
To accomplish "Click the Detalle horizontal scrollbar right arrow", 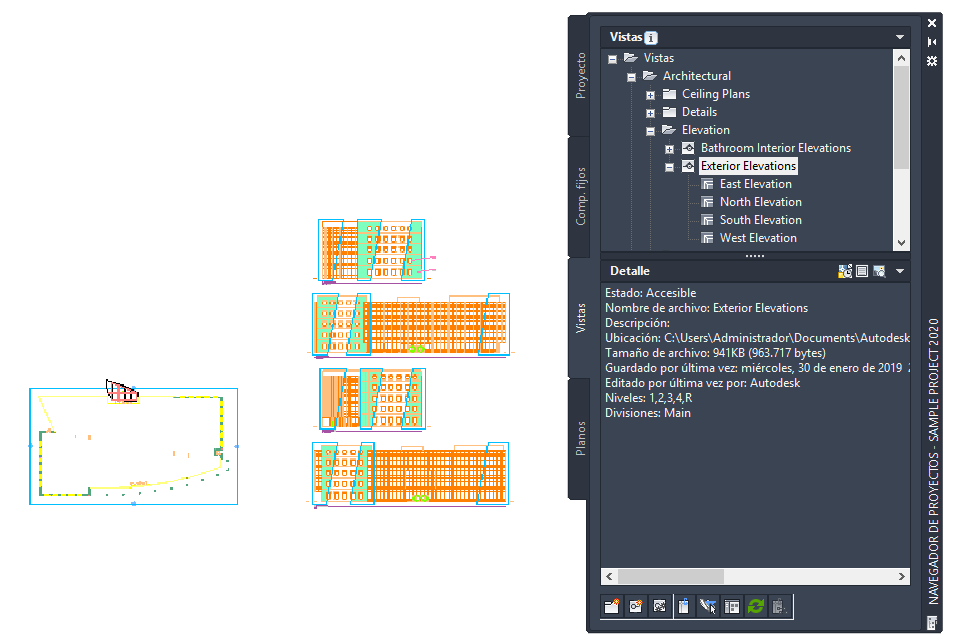I will (902, 576).
